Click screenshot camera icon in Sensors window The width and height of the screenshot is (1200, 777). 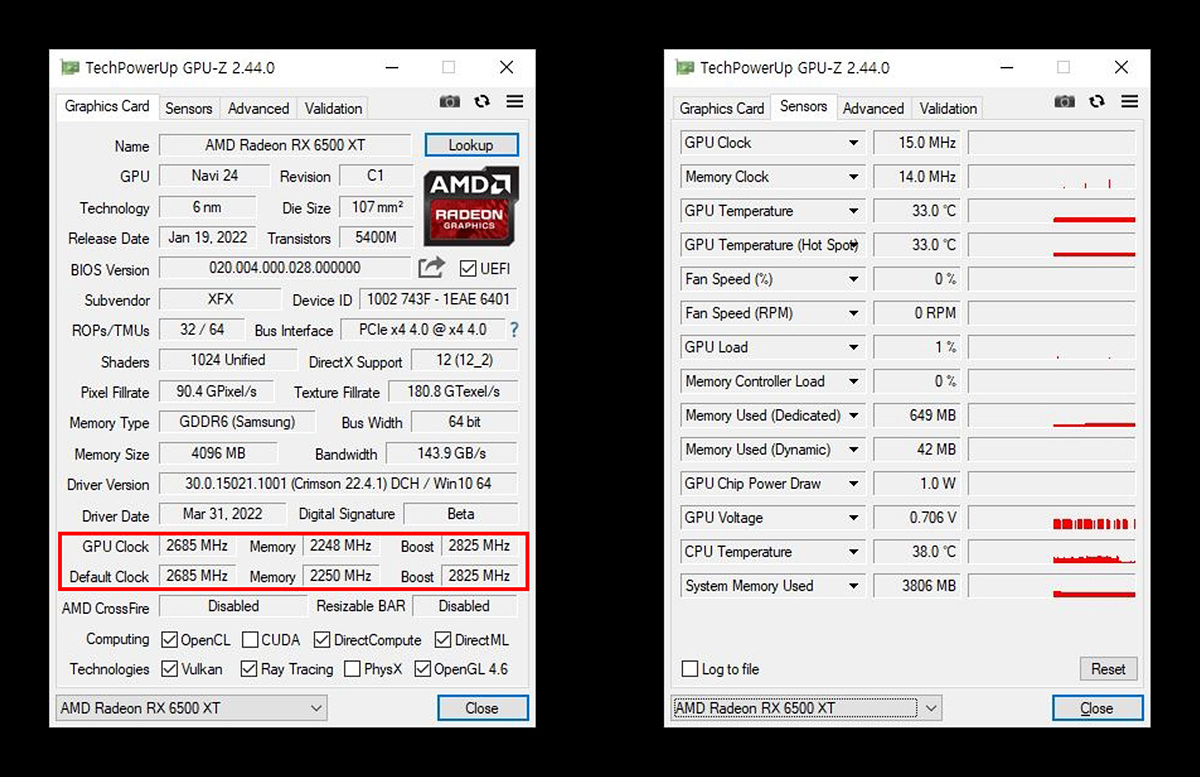(1065, 102)
